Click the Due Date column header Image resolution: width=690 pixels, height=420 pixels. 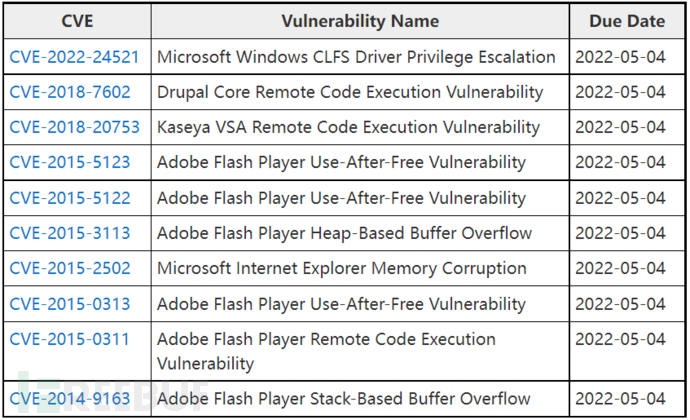pos(627,21)
